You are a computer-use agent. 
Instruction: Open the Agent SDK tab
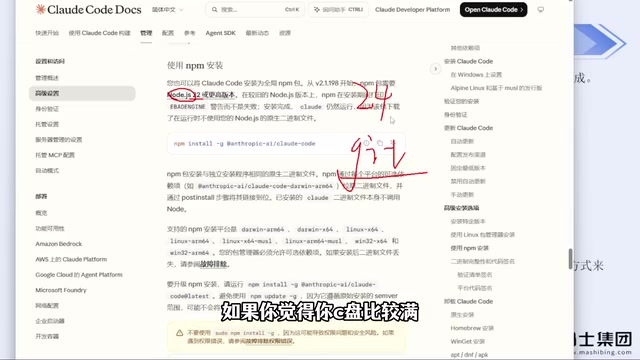coord(220,33)
